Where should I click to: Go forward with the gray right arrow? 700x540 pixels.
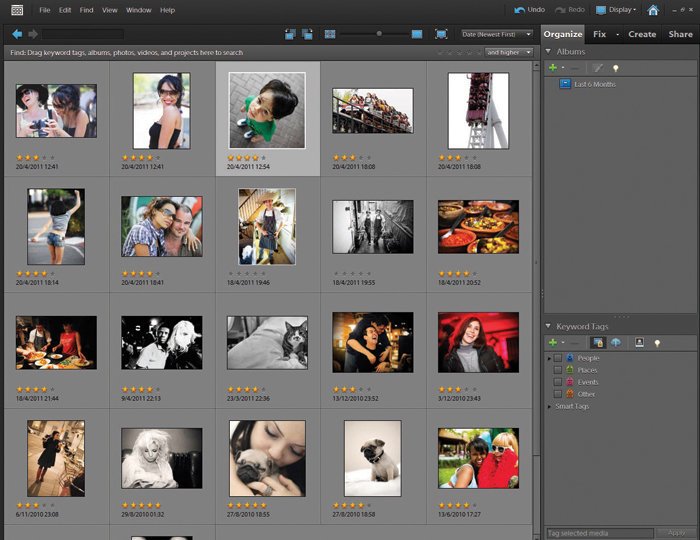[33, 34]
